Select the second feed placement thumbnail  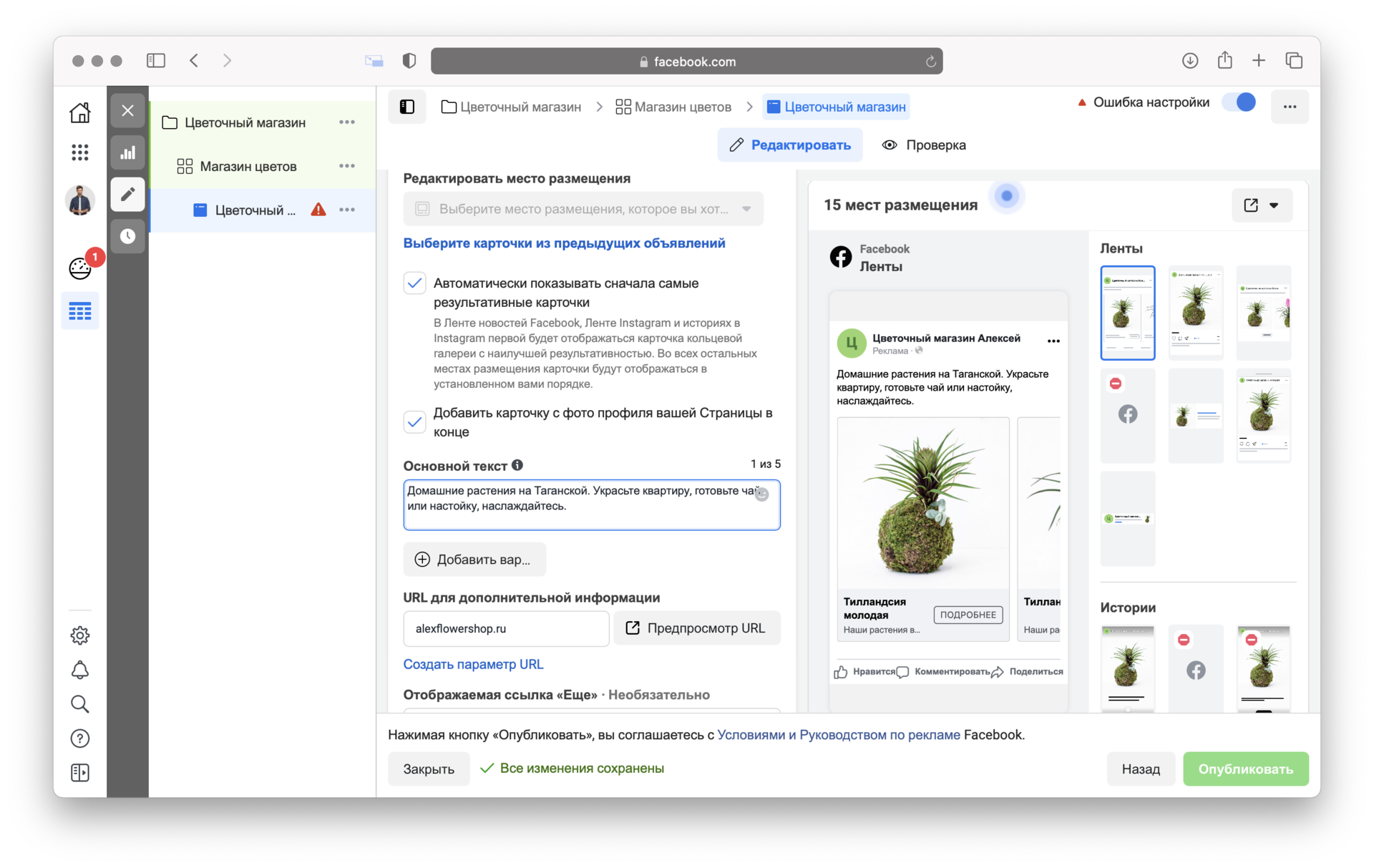click(x=1195, y=312)
